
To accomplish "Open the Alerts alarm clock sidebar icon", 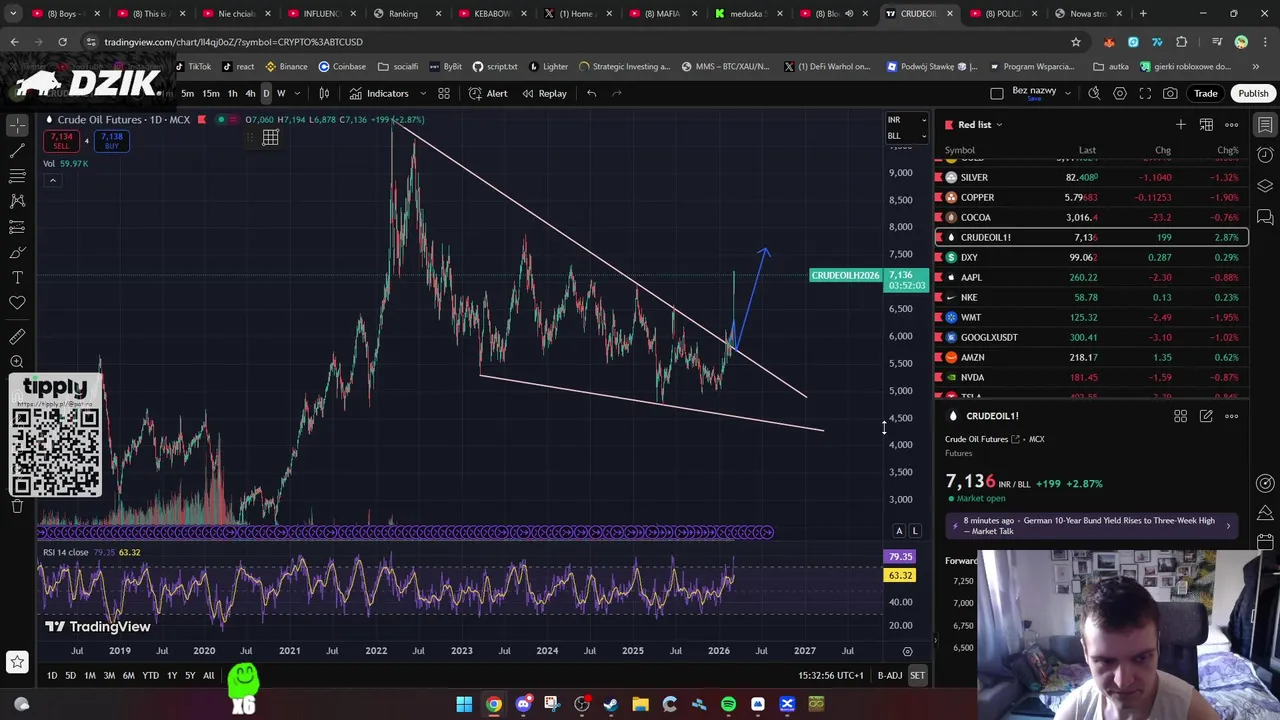I will [x=1265, y=155].
